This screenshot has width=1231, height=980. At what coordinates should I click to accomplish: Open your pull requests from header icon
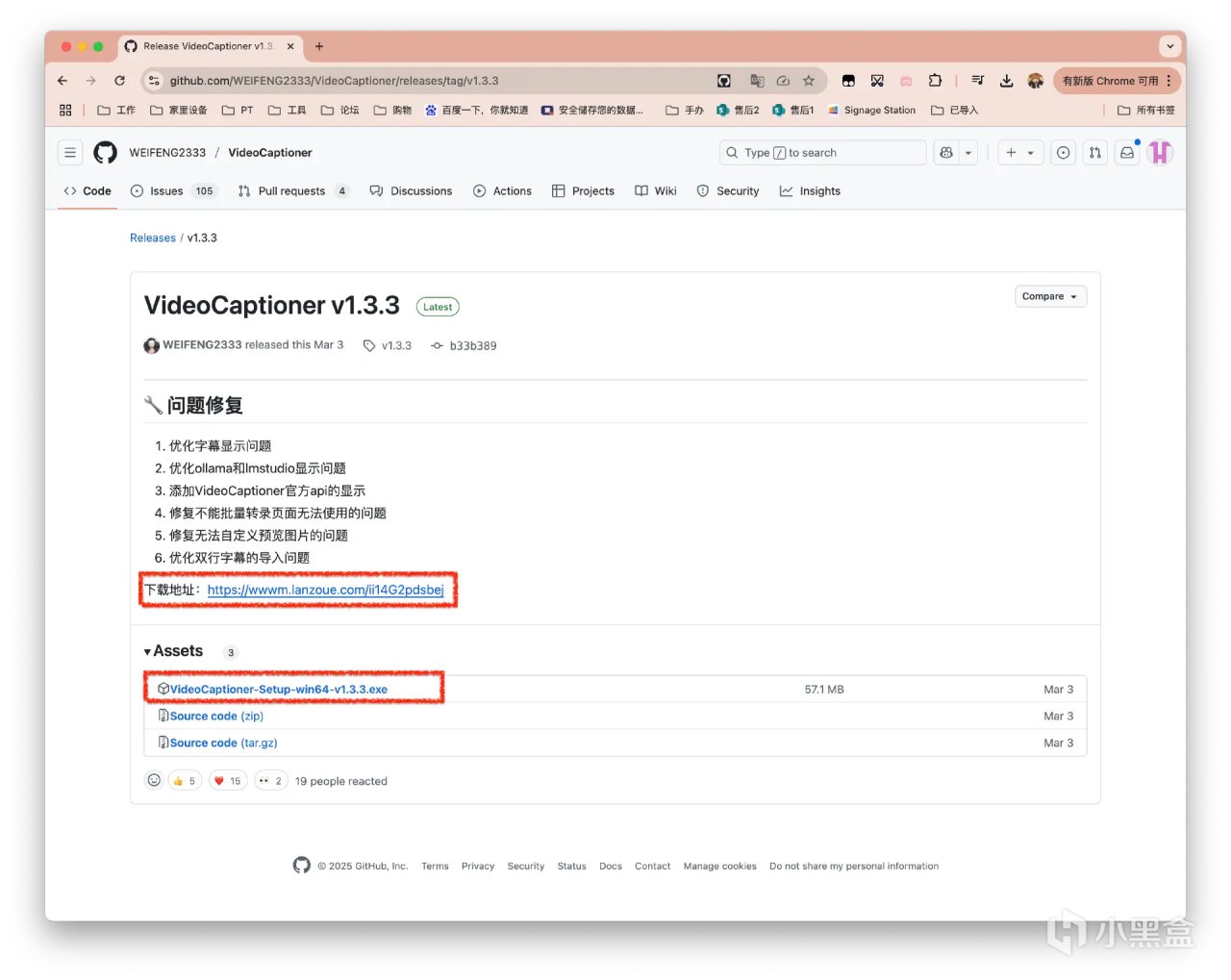tap(1094, 153)
